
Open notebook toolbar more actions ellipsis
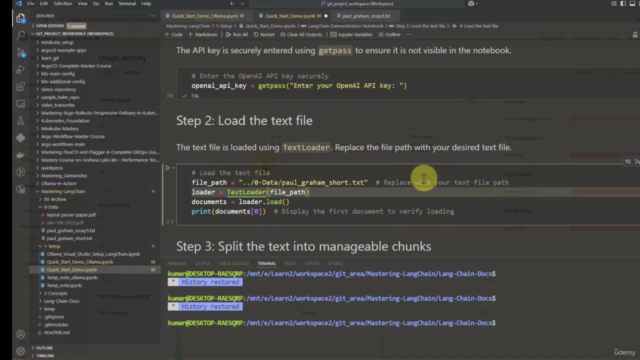(x=409, y=35)
